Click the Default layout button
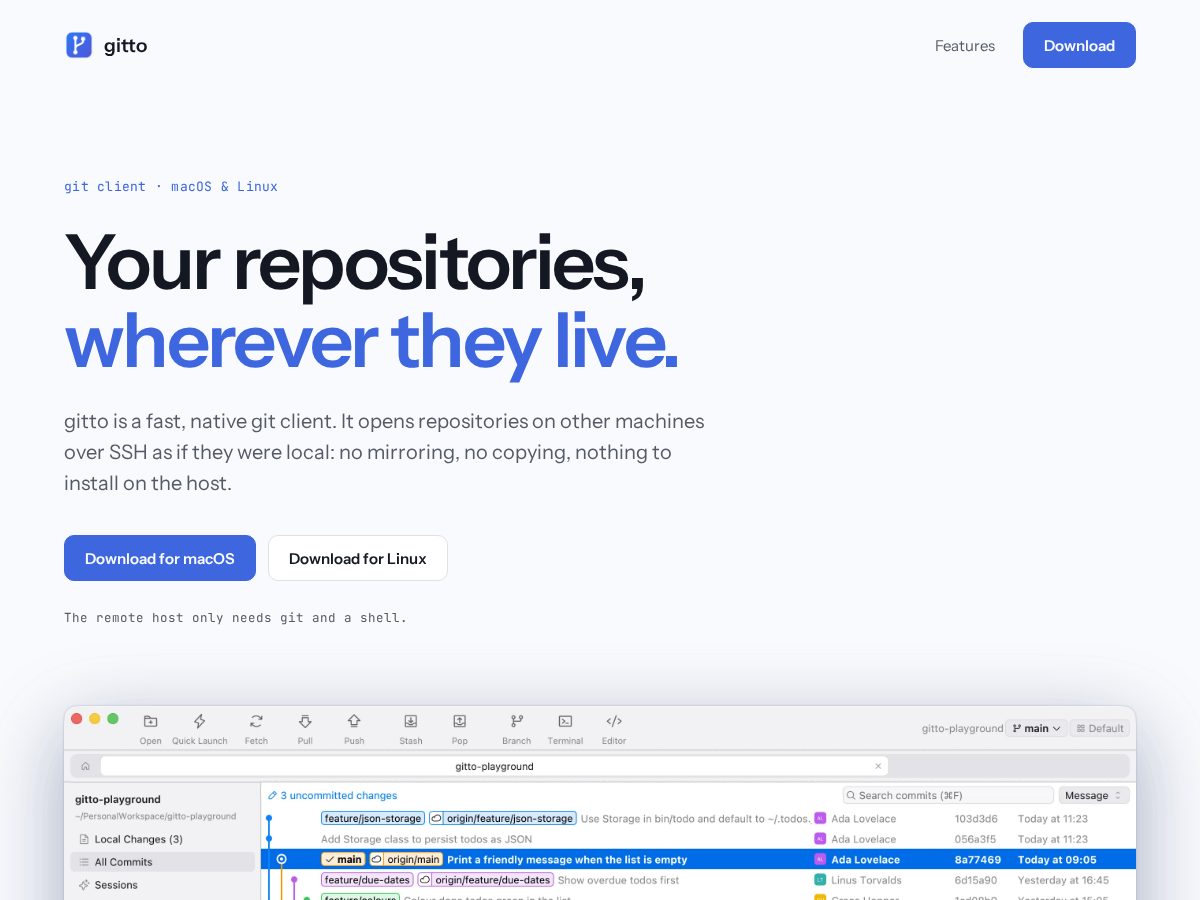This screenshot has width=1200, height=900. (1100, 728)
